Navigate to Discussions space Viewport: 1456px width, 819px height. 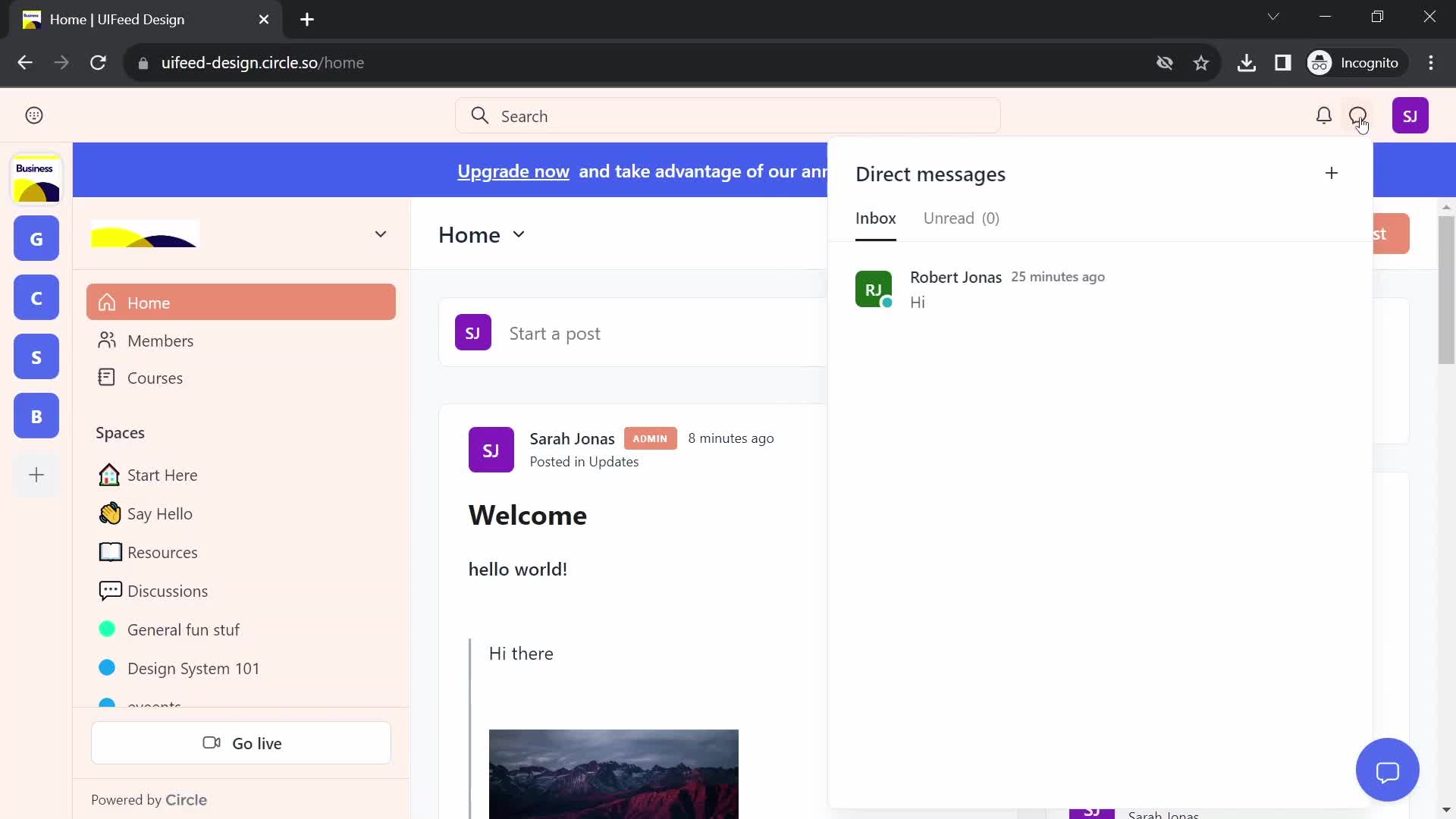point(168,590)
